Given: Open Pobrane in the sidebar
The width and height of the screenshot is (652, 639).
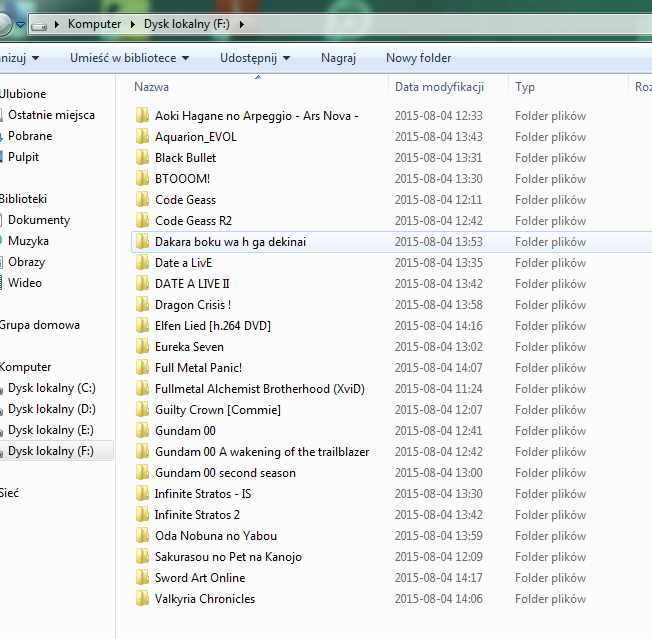Looking at the screenshot, I should pos(30,136).
